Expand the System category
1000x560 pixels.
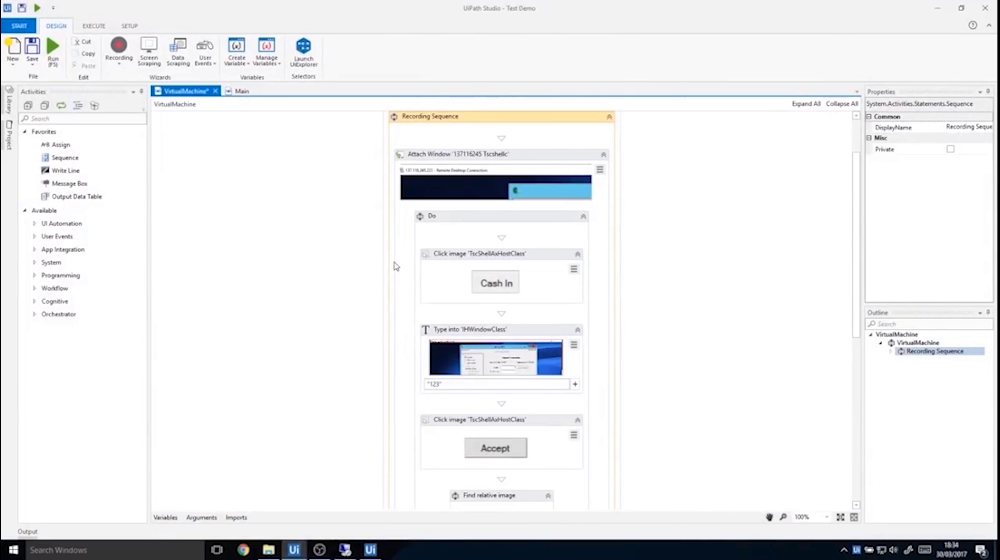(x=34, y=263)
